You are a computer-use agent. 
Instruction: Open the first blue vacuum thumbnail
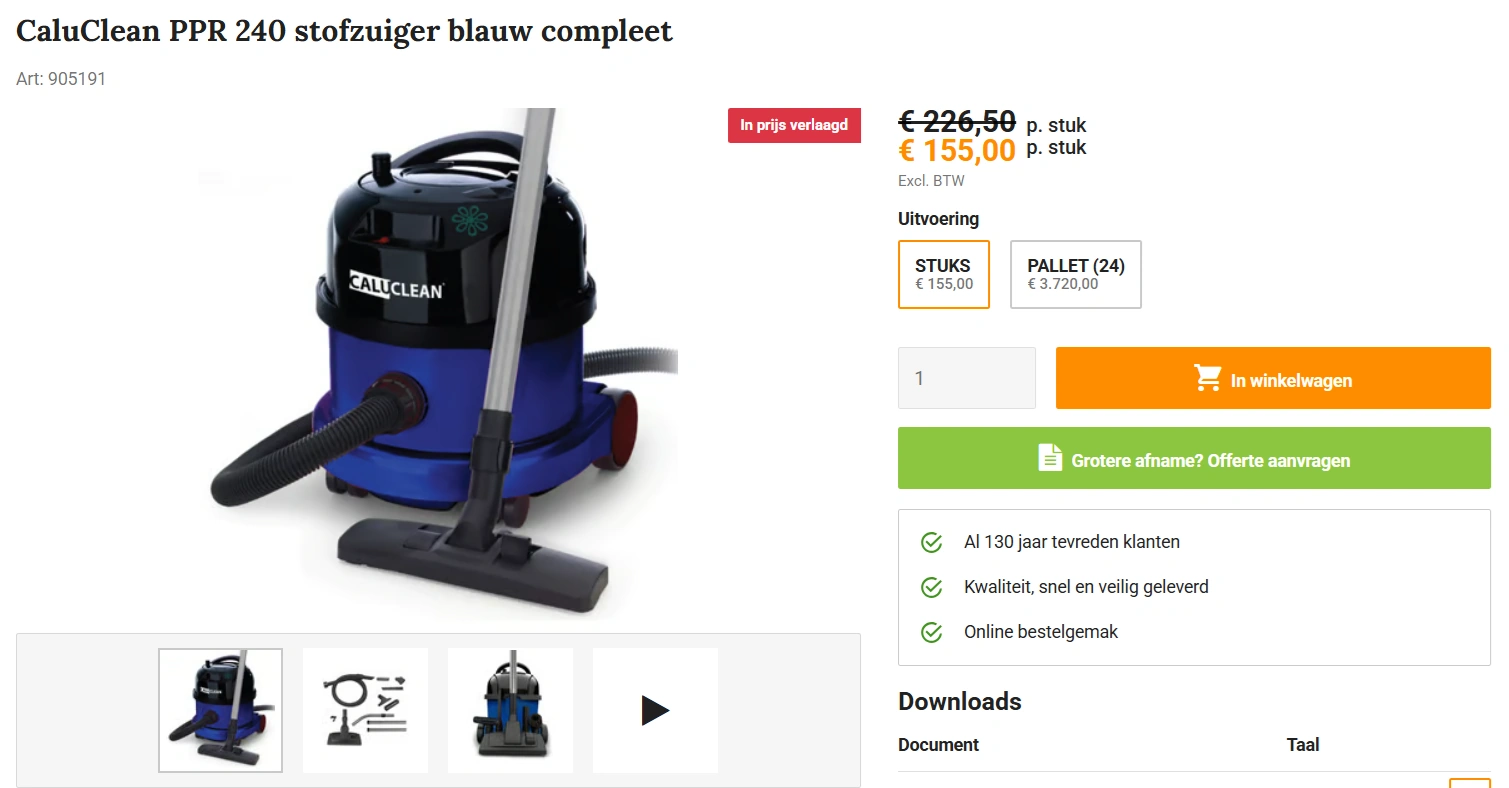tap(220, 710)
